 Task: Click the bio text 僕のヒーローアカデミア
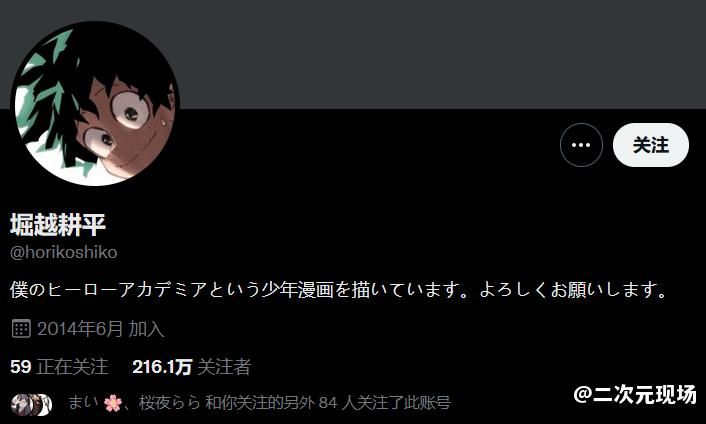click(108, 290)
